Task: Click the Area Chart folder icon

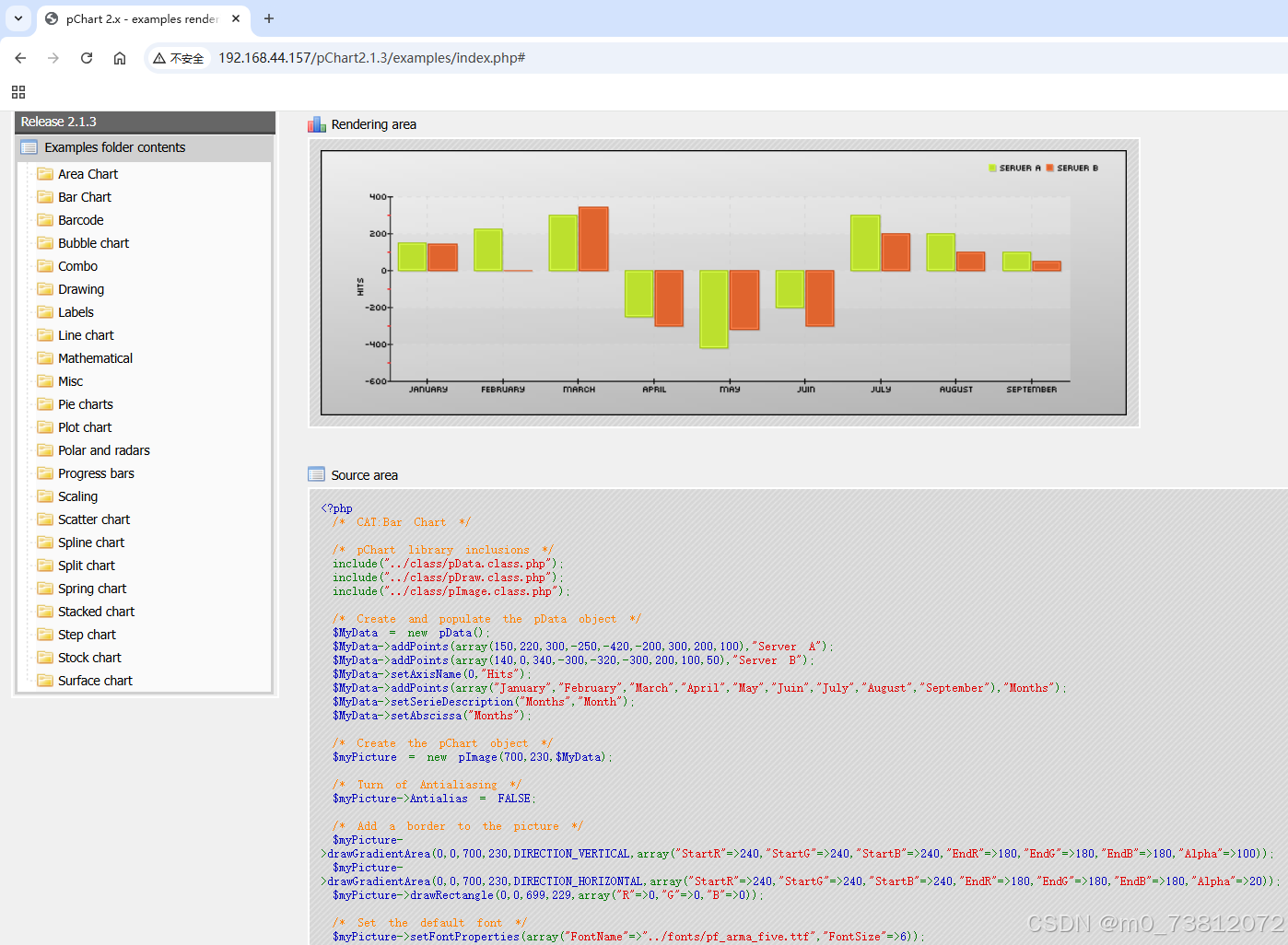Action: click(x=45, y=174)
